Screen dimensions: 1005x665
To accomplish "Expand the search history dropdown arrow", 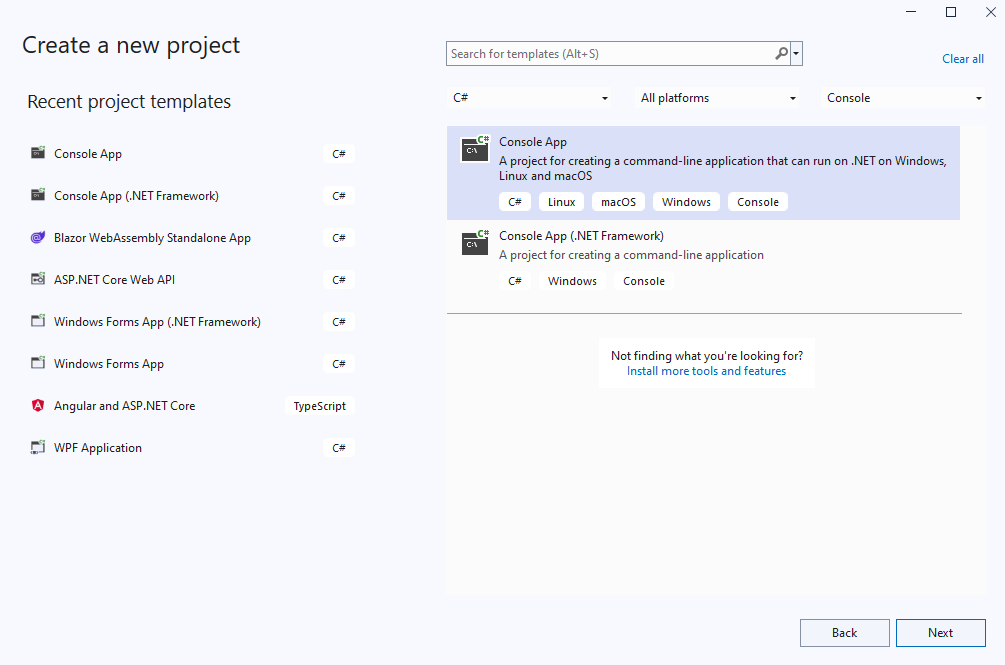I will (796, 54).
